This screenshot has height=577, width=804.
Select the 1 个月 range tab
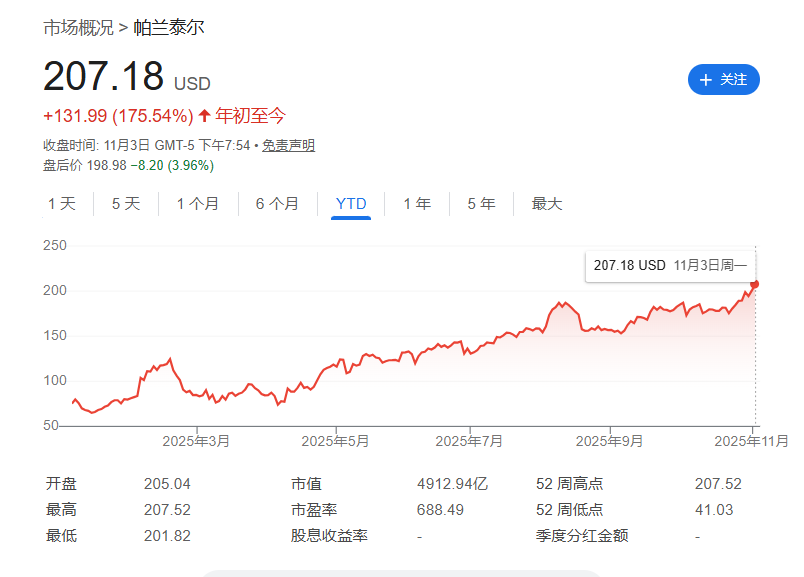(198, 204)
